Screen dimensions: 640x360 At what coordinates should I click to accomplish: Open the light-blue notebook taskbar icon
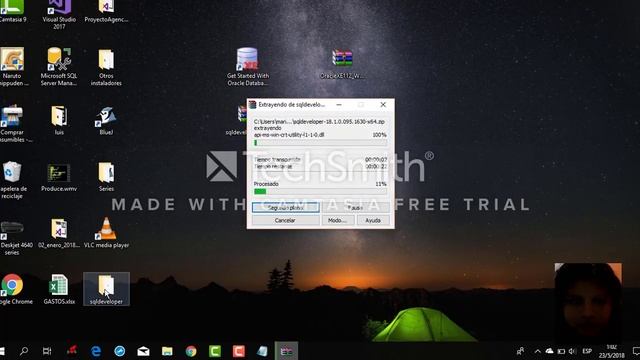point(262,351)
